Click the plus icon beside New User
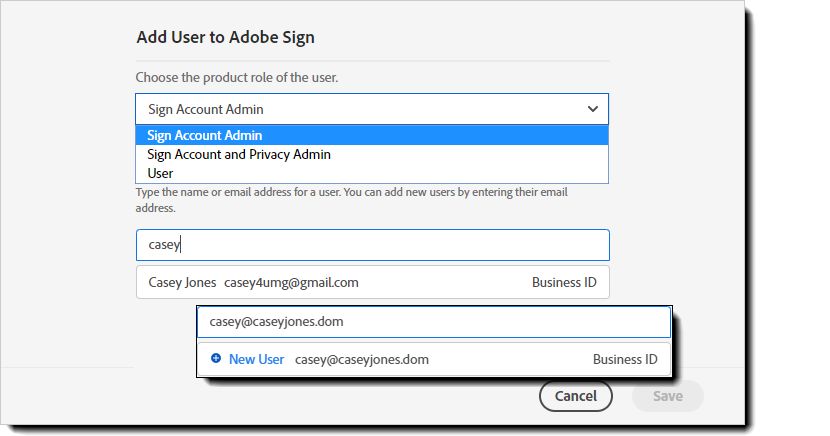Viewport: 830px width, 436px height. pos(216,359)
